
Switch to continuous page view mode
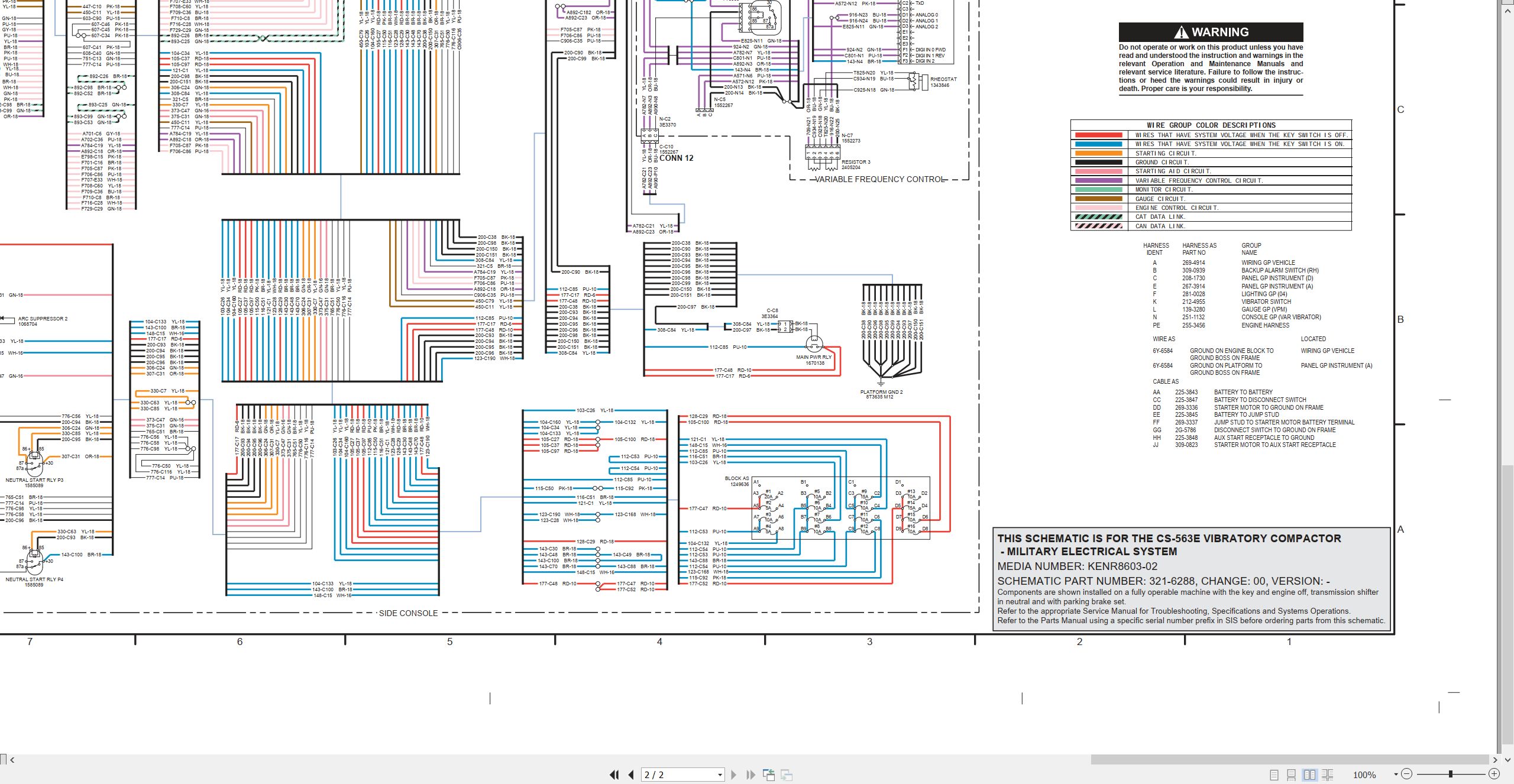(1292, 775)
